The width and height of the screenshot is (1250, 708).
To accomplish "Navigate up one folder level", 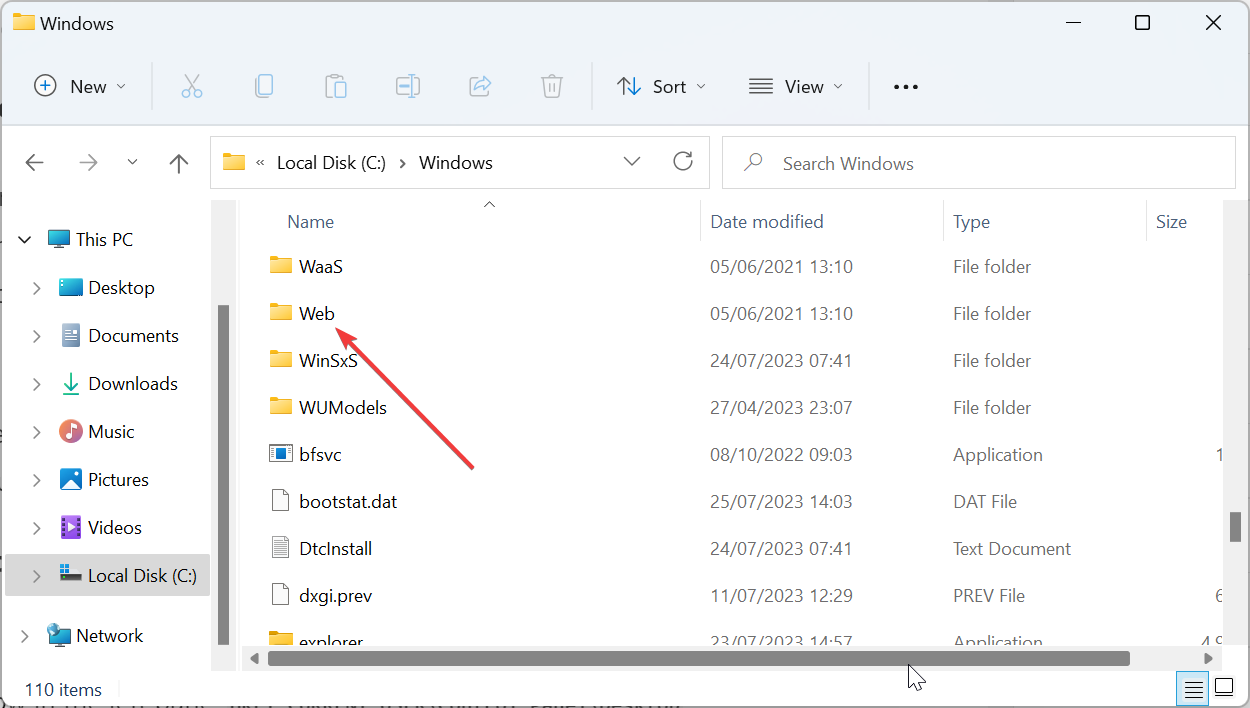I will (x=178, y=162).
